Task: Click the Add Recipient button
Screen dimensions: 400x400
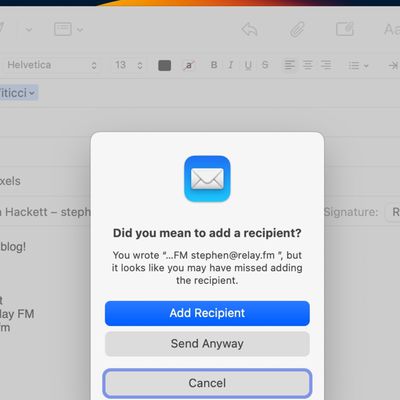Action: (207, 313)
